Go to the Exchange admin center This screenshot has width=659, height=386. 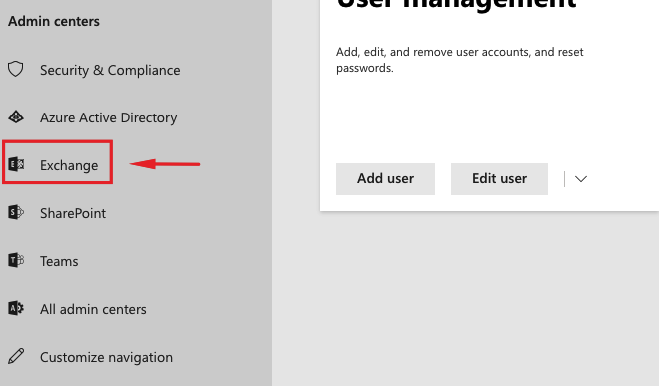(69, 165)
